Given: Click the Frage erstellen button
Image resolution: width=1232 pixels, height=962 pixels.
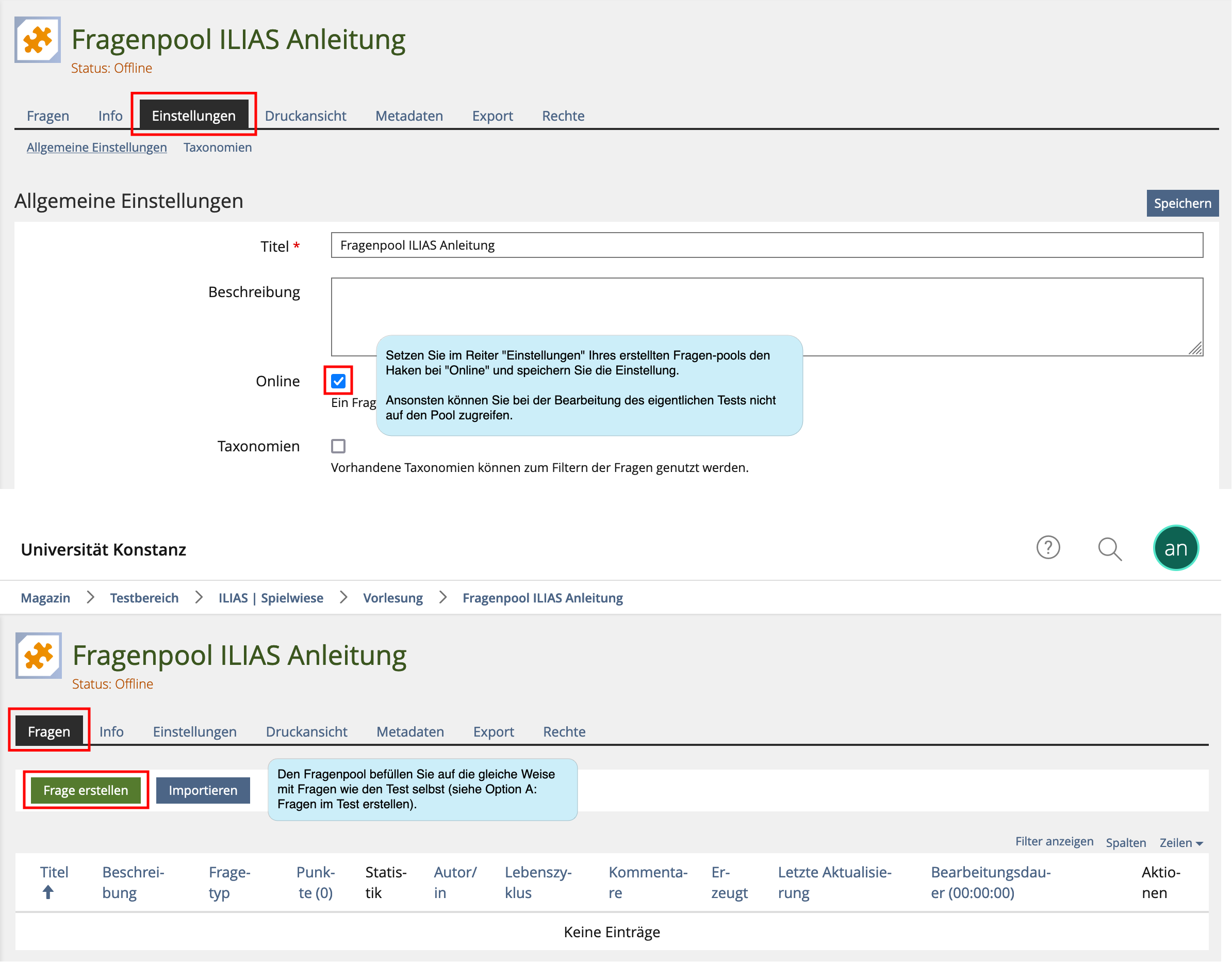Looking at the screenshot, I should (86, 790).
